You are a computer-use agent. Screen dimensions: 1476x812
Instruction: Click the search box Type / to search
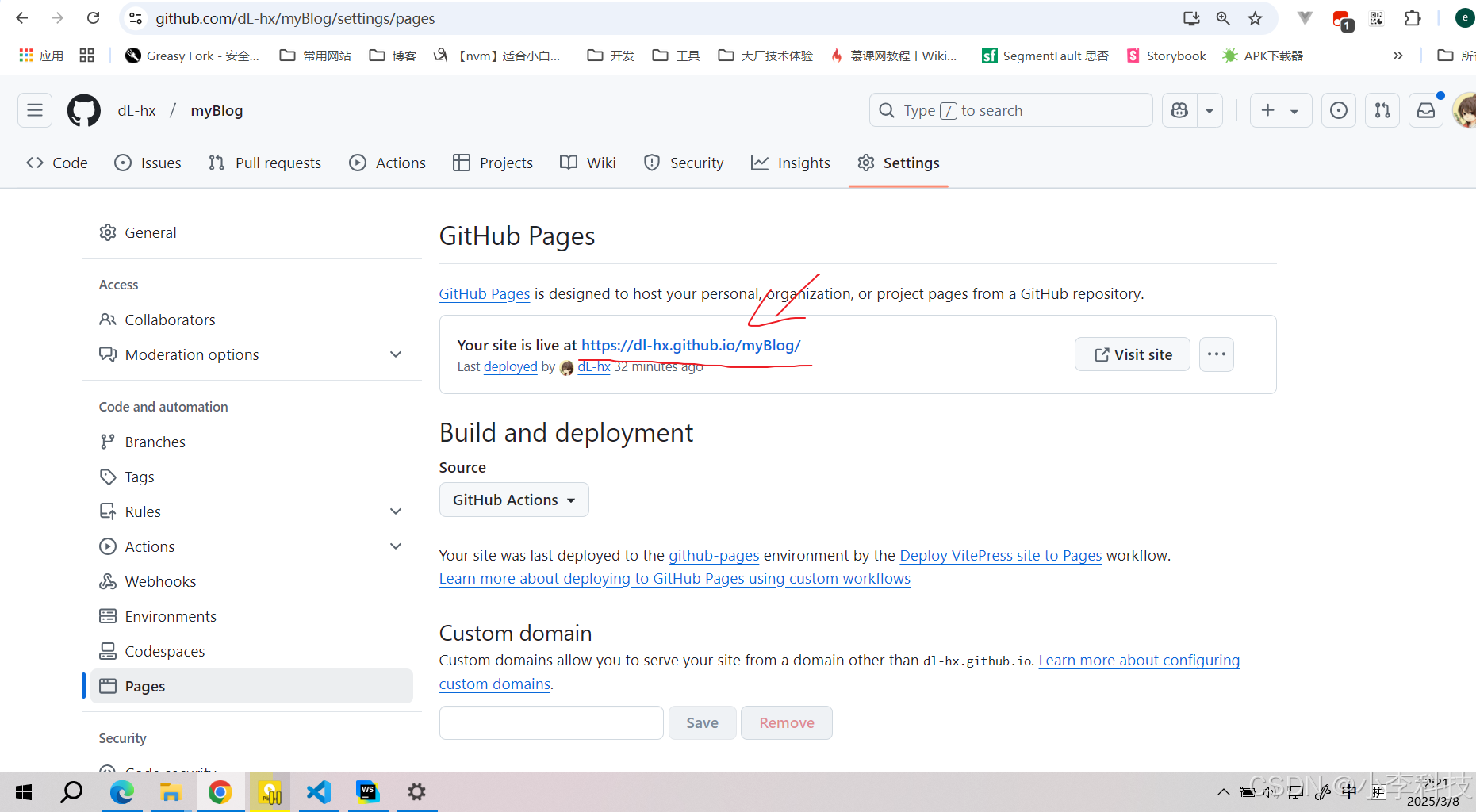pyautogui.click(x=1010, y=110)
